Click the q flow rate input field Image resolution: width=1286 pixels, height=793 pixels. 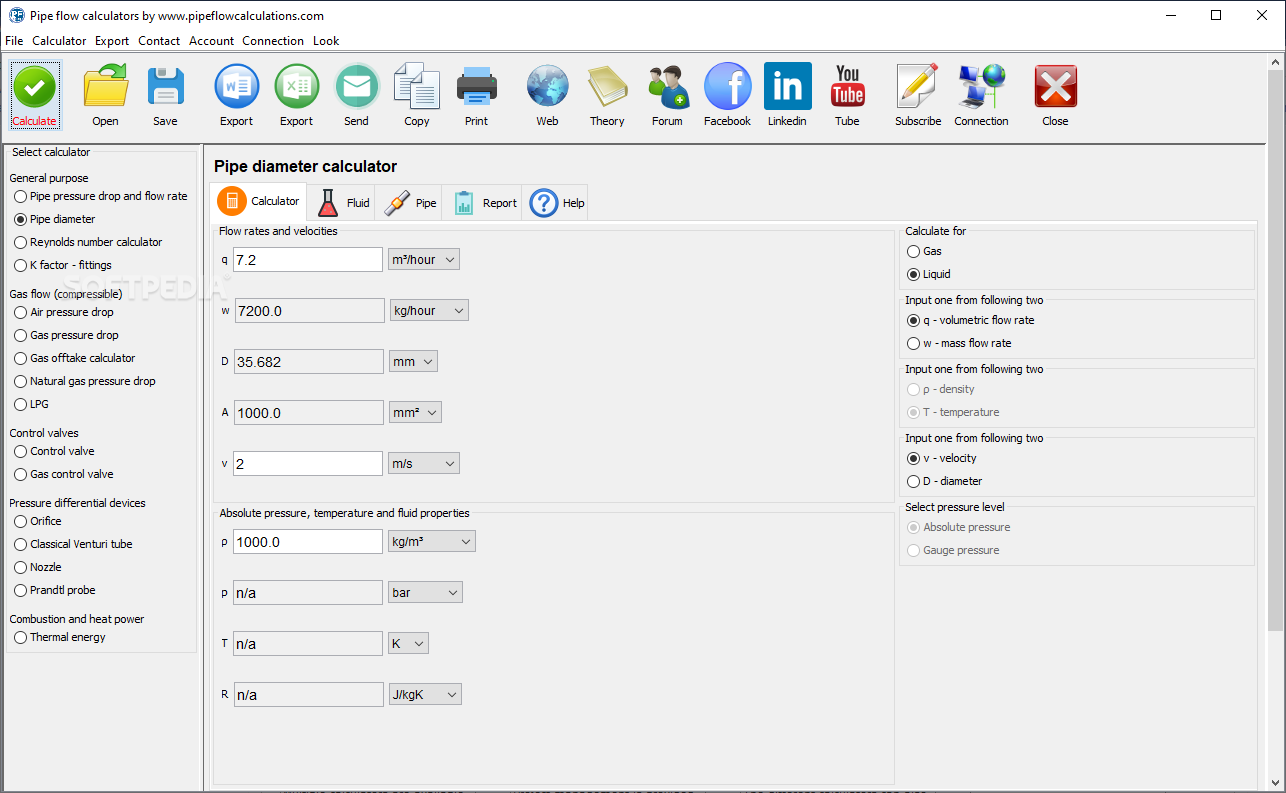[x=308, y=259]
